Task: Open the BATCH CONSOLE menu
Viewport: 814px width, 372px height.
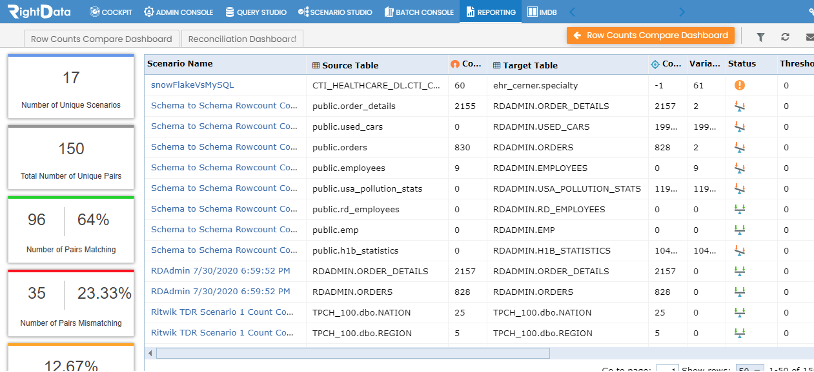Action: coord(419,12)
